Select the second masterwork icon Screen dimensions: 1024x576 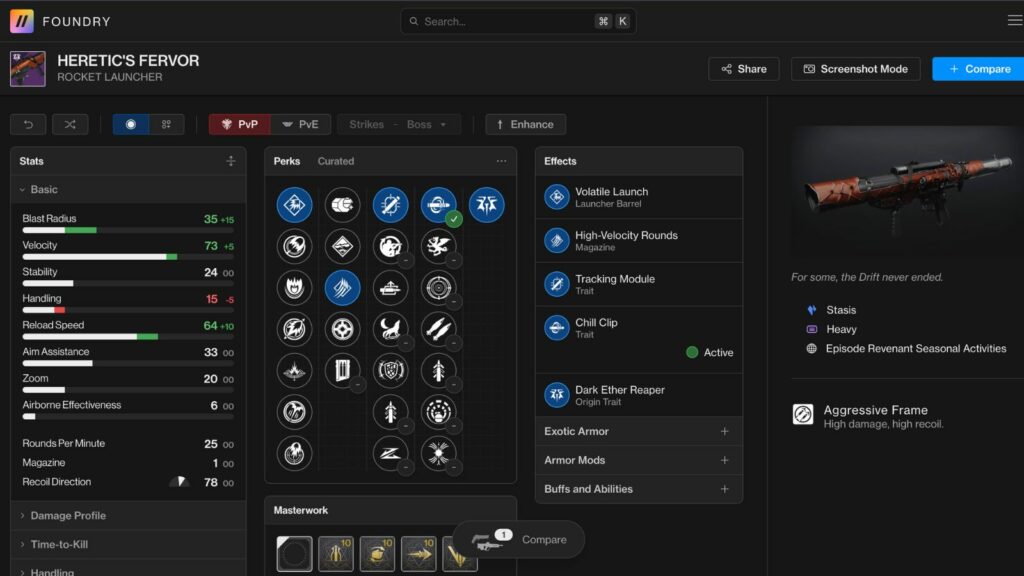(x=336, y=554)
